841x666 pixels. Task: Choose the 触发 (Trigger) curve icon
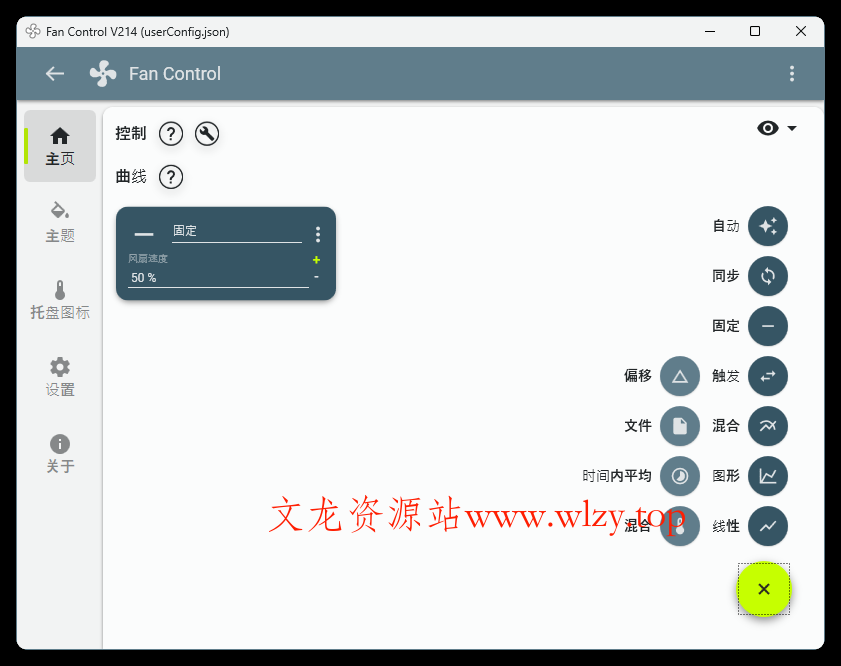click(767, 376)
